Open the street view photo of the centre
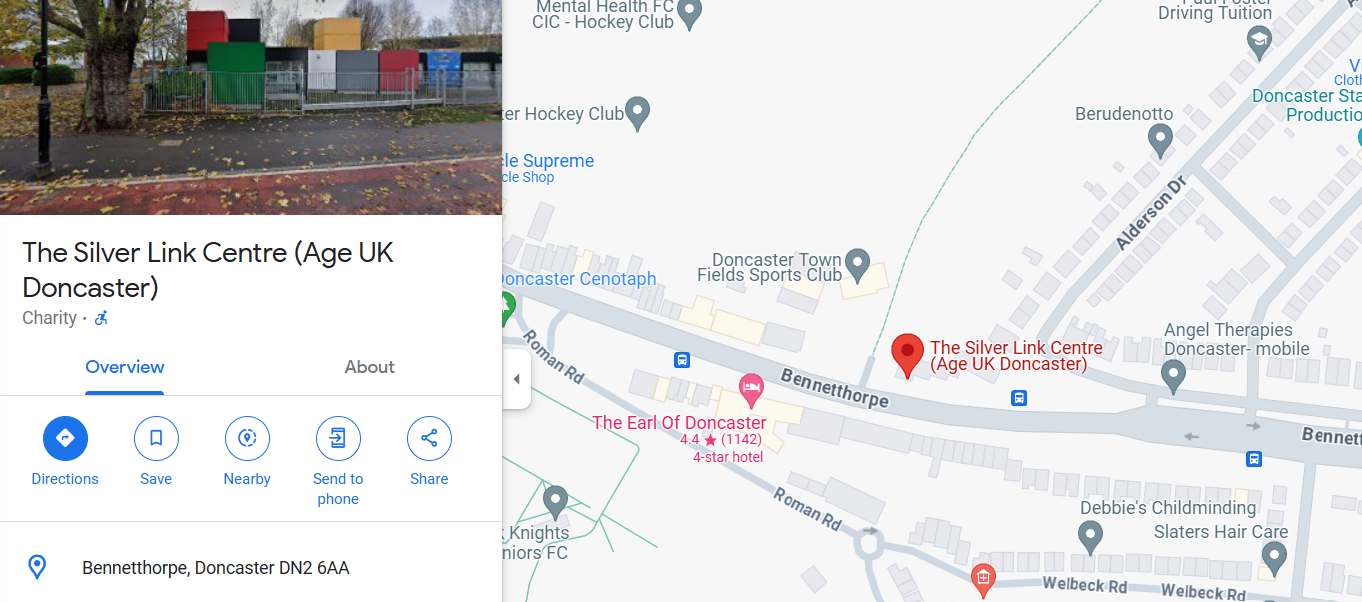 pos(251,107)
